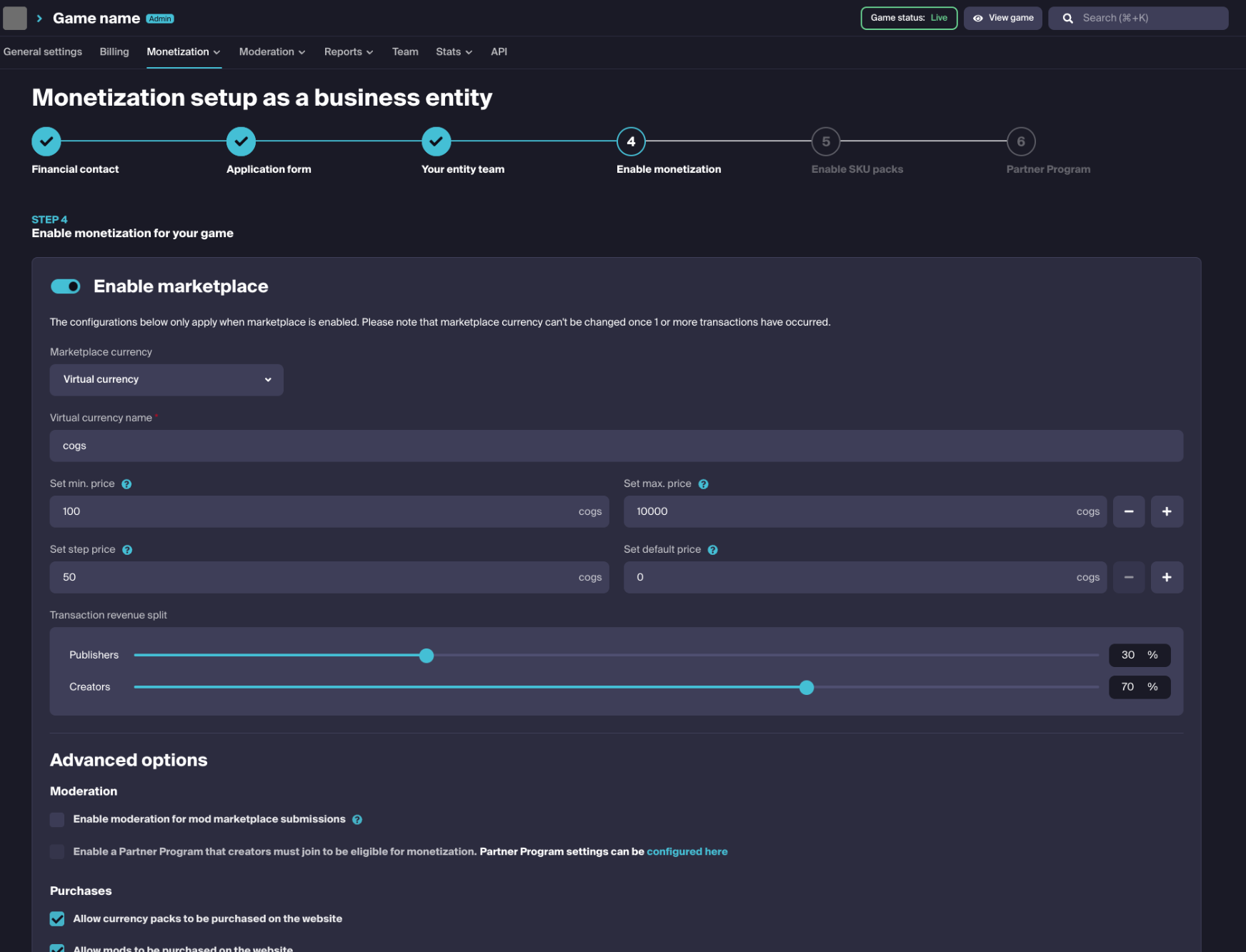Click the eye icon in View game

point(978,19)
